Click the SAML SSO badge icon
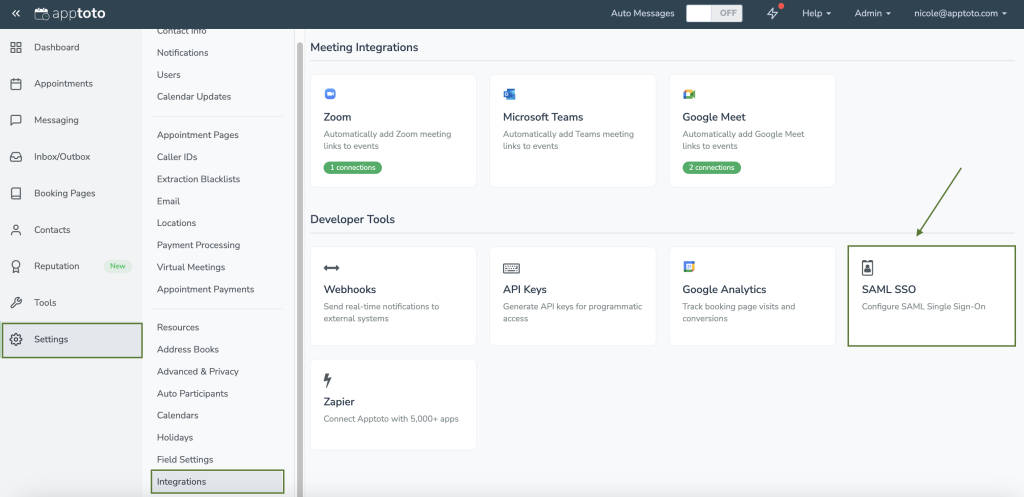 pos(867,267)
